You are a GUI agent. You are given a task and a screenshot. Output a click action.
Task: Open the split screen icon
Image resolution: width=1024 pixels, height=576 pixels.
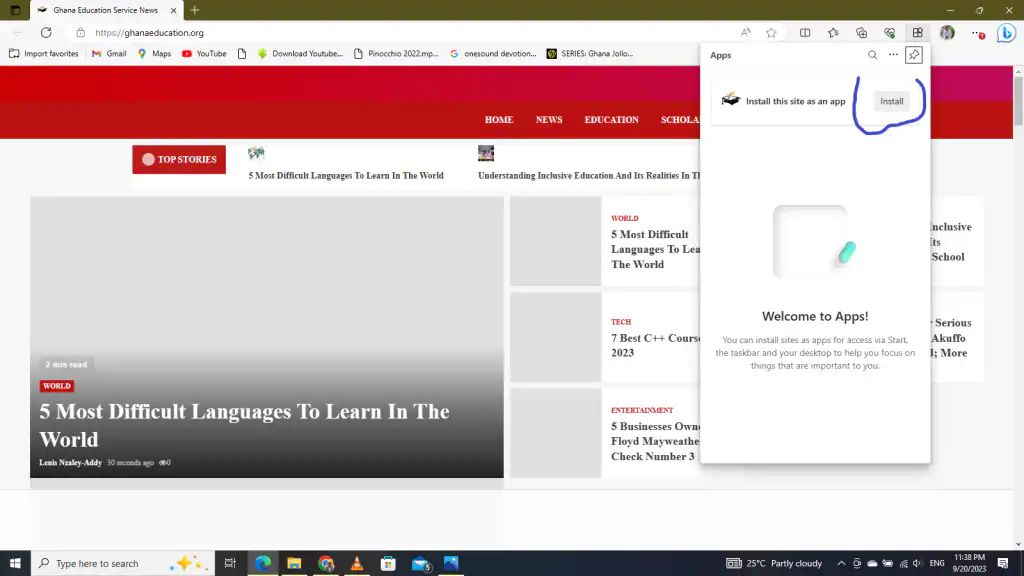pos(806,32)
